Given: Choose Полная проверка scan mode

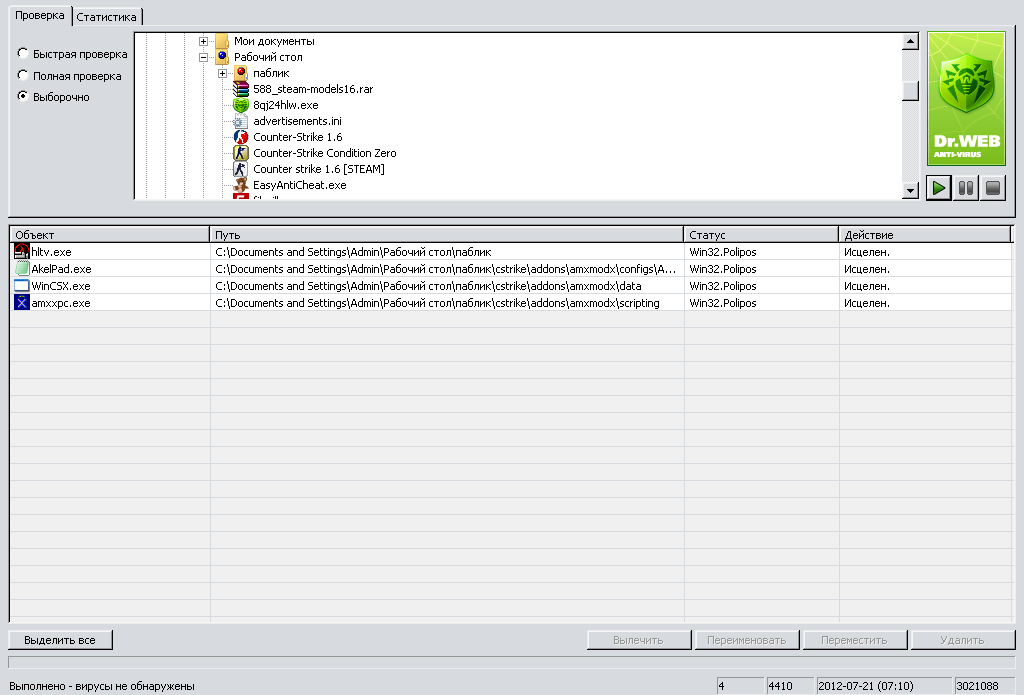Looking at the screenshot, I should pyautogui.click(x=23, y=74).
